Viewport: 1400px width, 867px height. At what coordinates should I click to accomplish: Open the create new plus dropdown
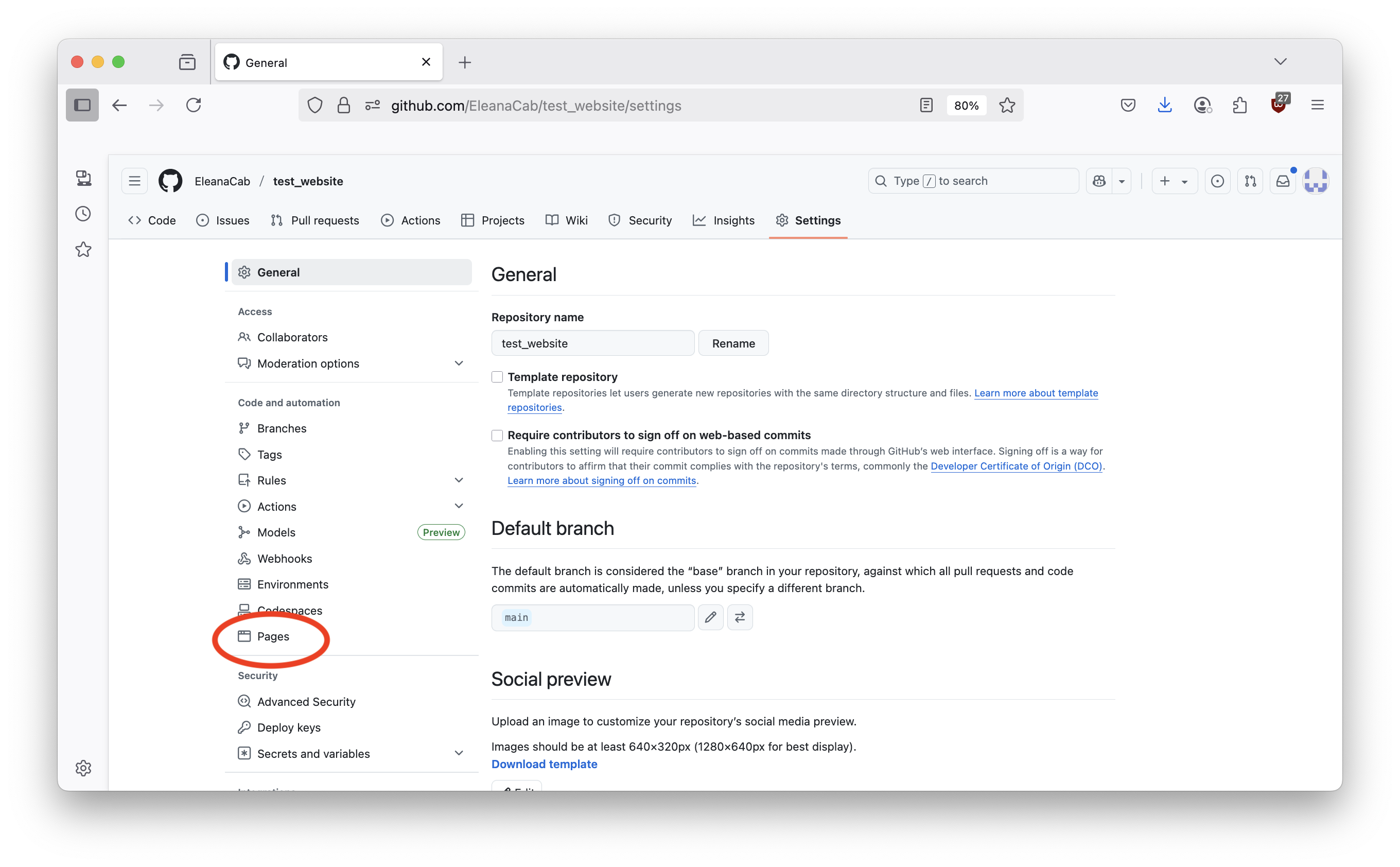click(x=1174, y=181)
